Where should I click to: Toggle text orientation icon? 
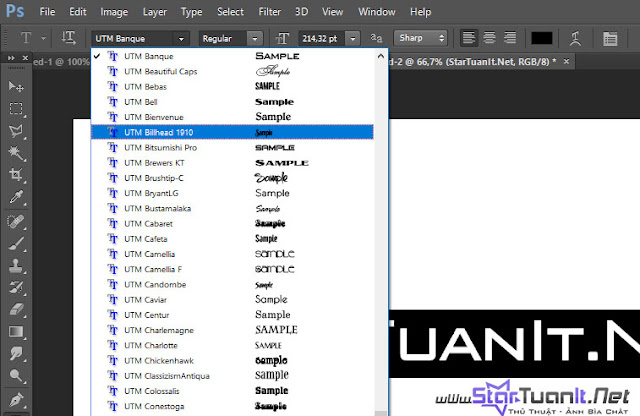pyautogui.click(x=68, y=38)
